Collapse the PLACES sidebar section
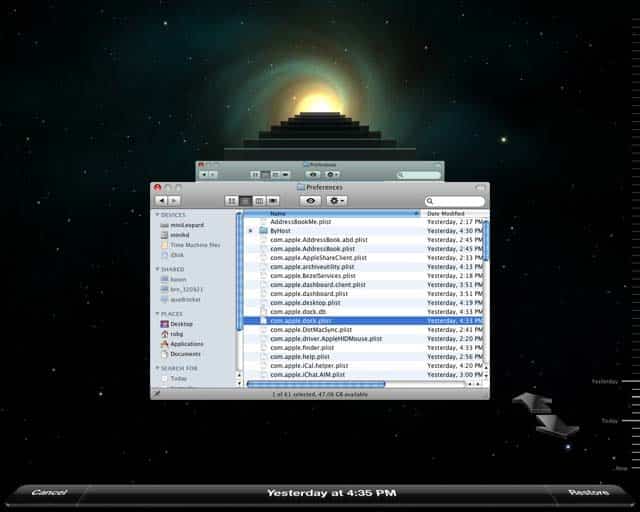640x512 pixels. click(x=157, y=314)
